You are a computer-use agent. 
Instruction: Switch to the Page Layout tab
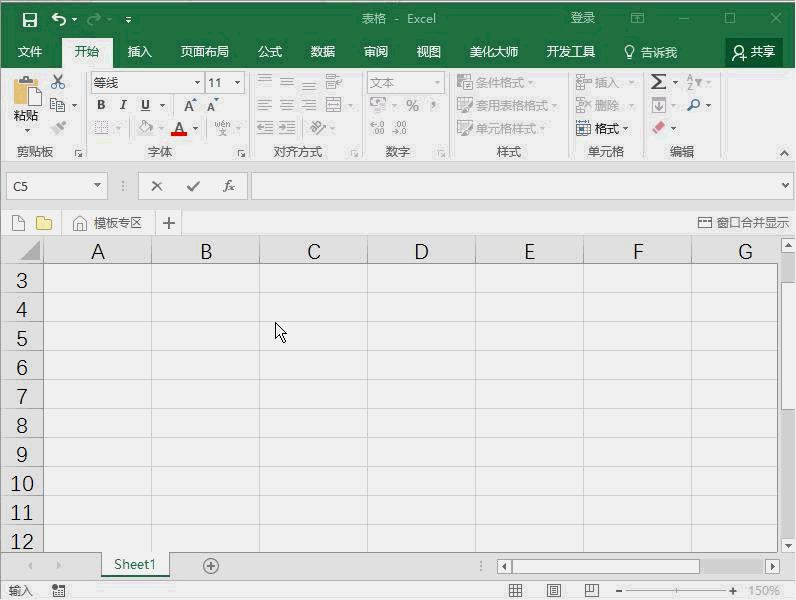[x=205, y=52]
